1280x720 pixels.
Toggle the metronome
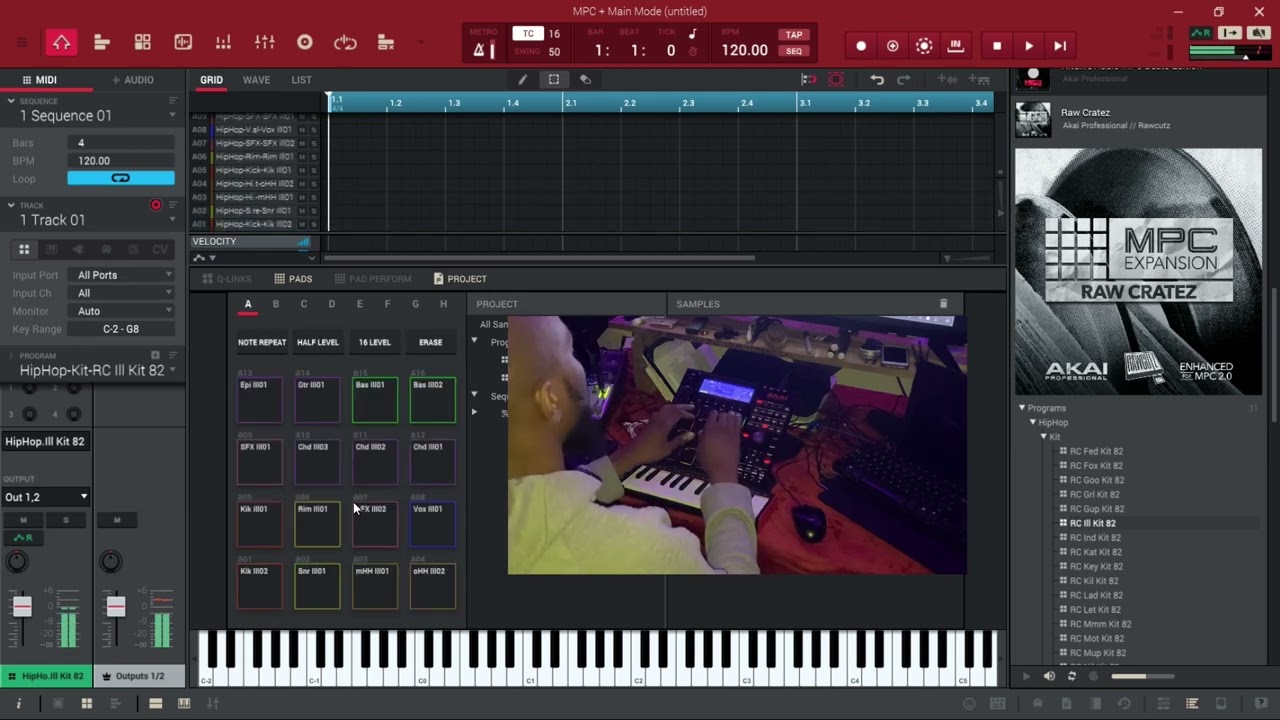480,50
